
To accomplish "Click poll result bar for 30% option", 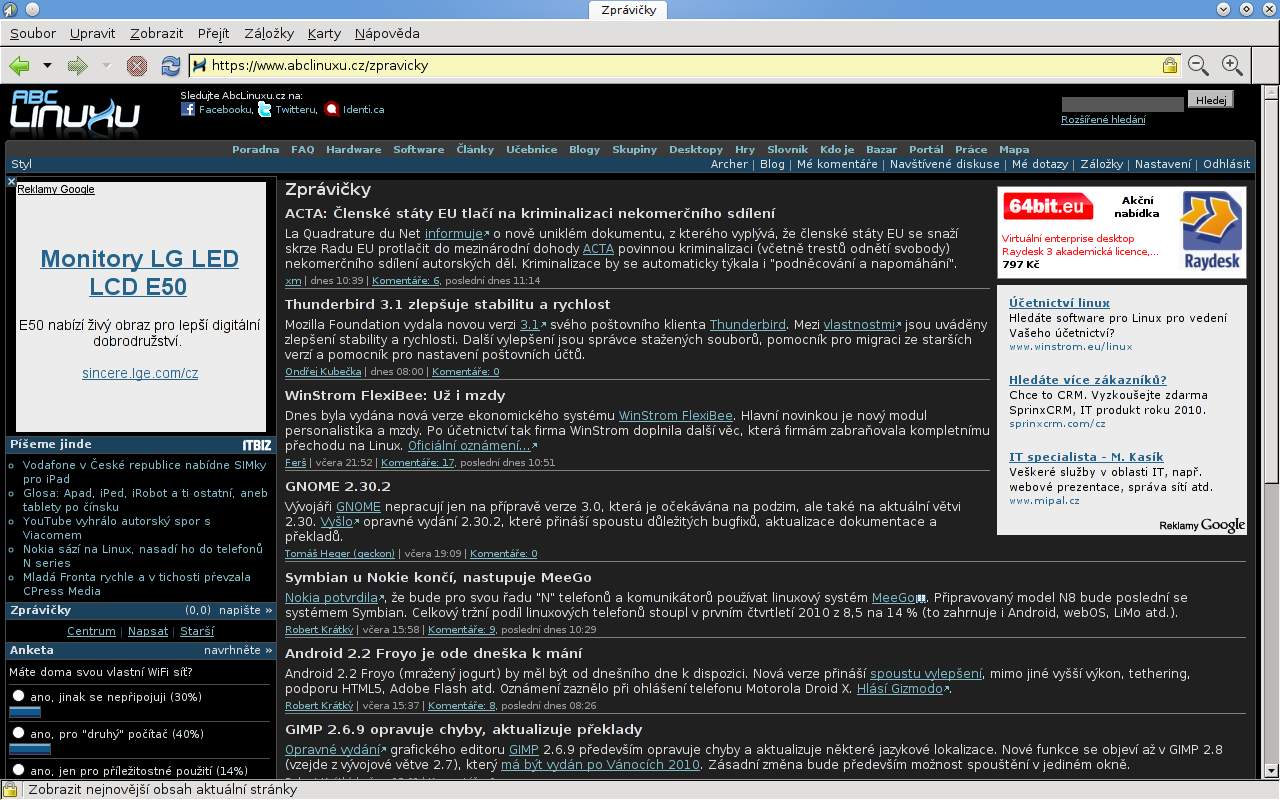I will 25,712.
